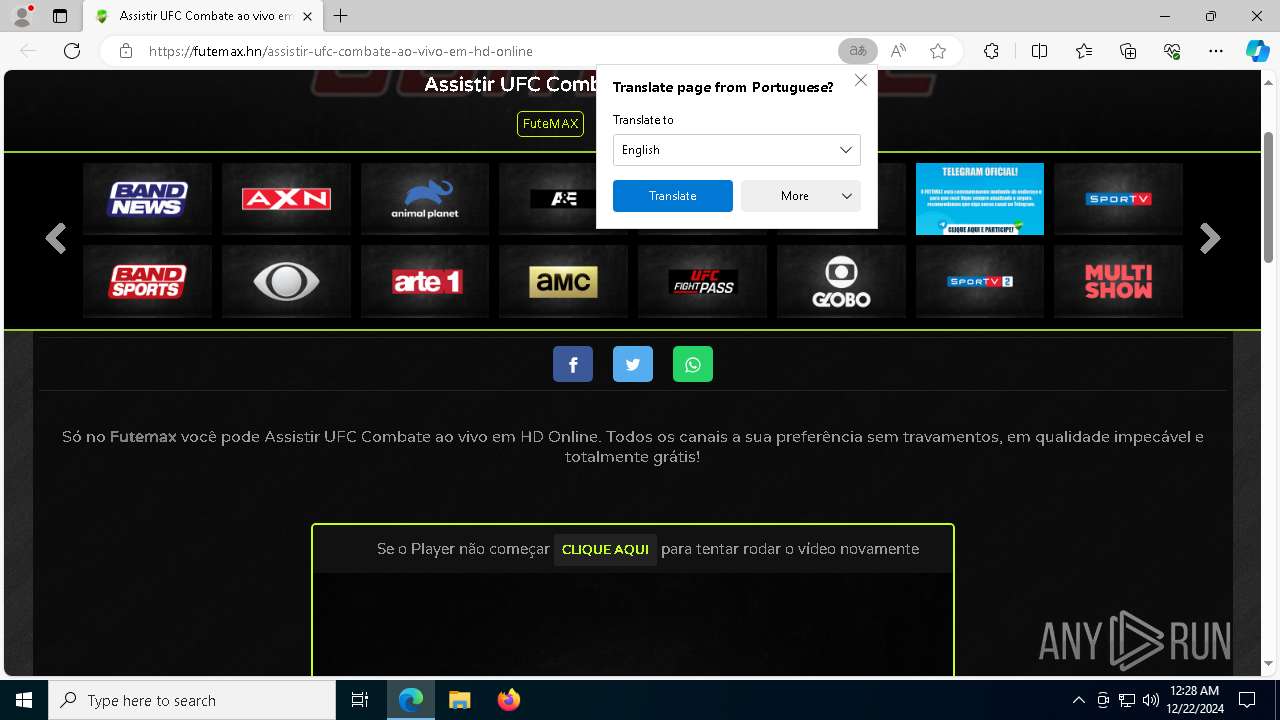Select the SporTV channel
Image resolution: width=1280 pixels, height=720 pixels.
[1118, 199]
